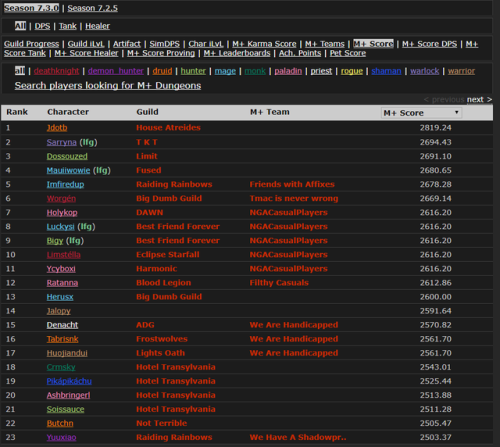Open the M+ Score dropdown
Screen dimensions: 500x447
[x=421, y=113]
